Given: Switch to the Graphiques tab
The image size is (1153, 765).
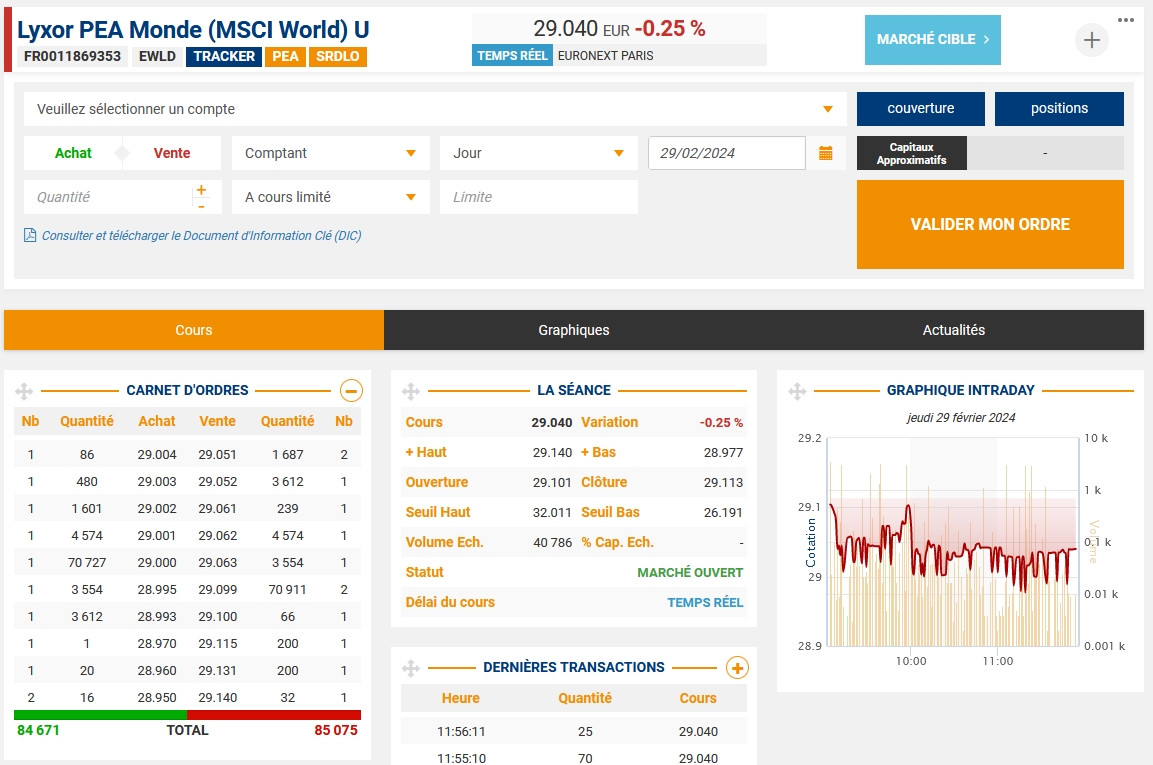Looking at the screenshot, I should tap(573, 330).
